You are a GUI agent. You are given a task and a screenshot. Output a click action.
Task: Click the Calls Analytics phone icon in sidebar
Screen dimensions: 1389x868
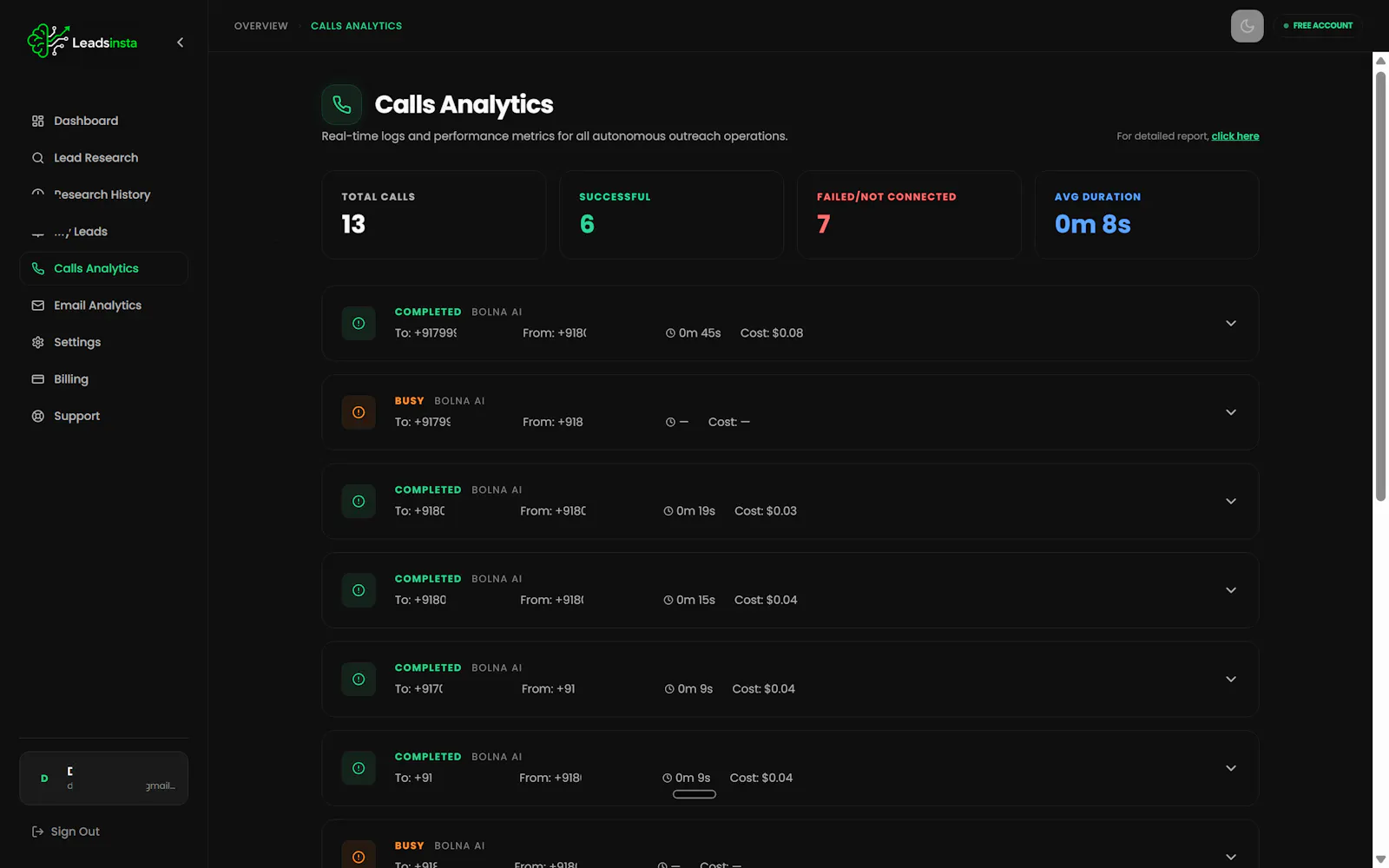(x=38, y=268)
